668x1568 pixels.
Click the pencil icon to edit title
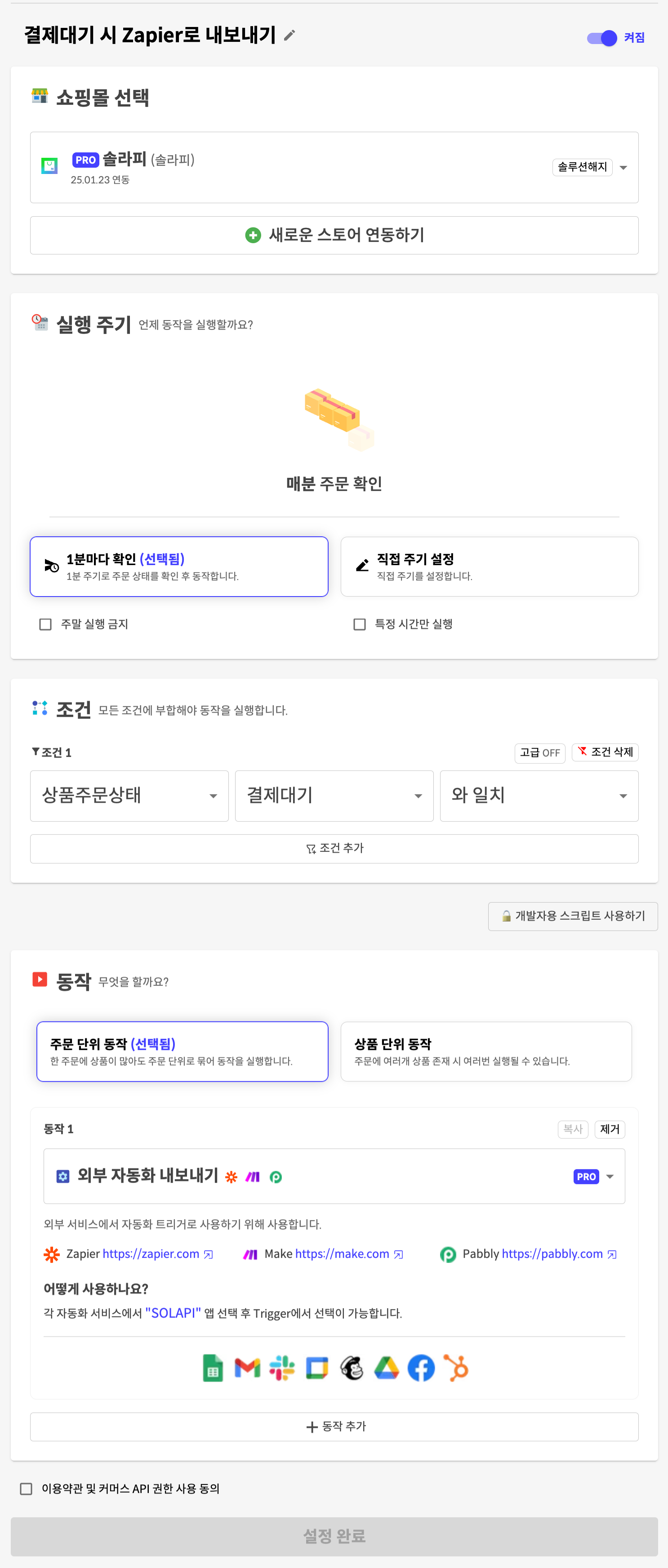click(290, 36)
